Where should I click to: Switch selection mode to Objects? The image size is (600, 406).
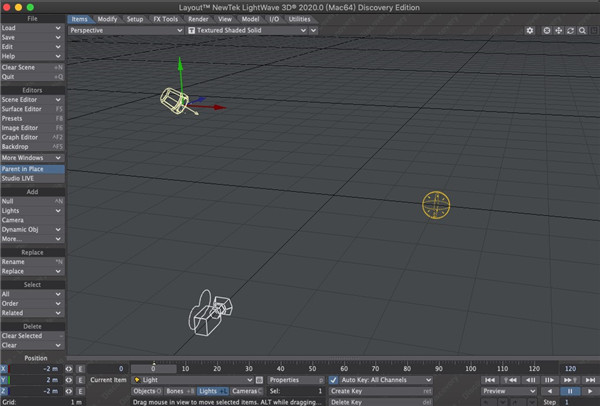tap(147, 391)
